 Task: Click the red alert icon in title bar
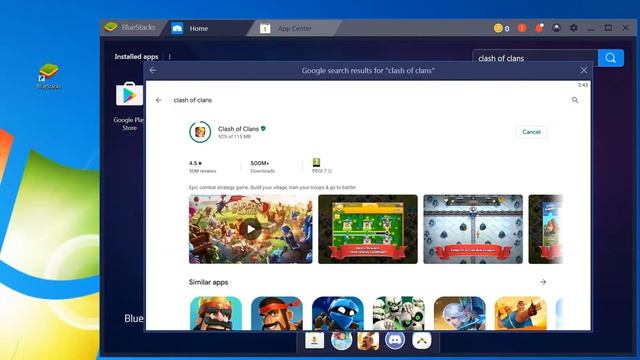522,28
